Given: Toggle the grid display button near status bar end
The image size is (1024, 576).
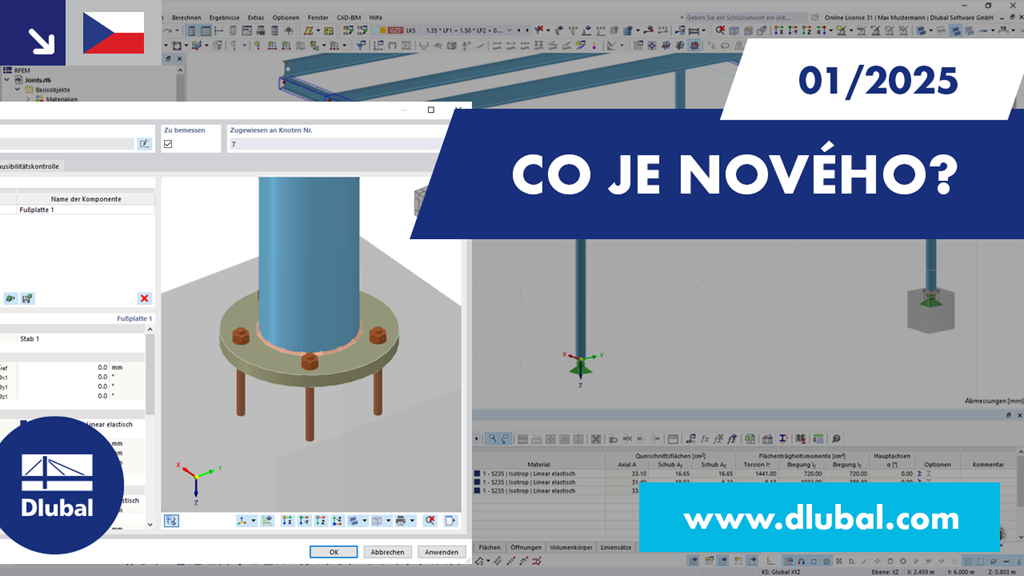Looking at the screenshot, I should pos(968,561).
